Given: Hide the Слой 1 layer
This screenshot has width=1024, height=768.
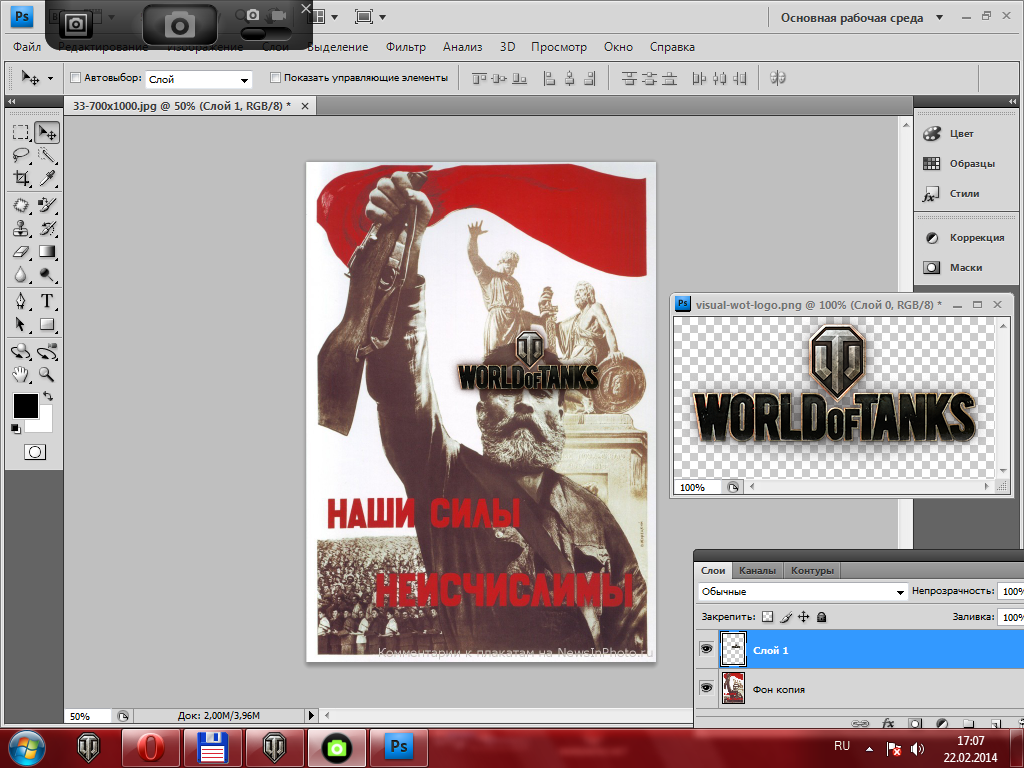Looking at the screenshot, I should 706,649.
